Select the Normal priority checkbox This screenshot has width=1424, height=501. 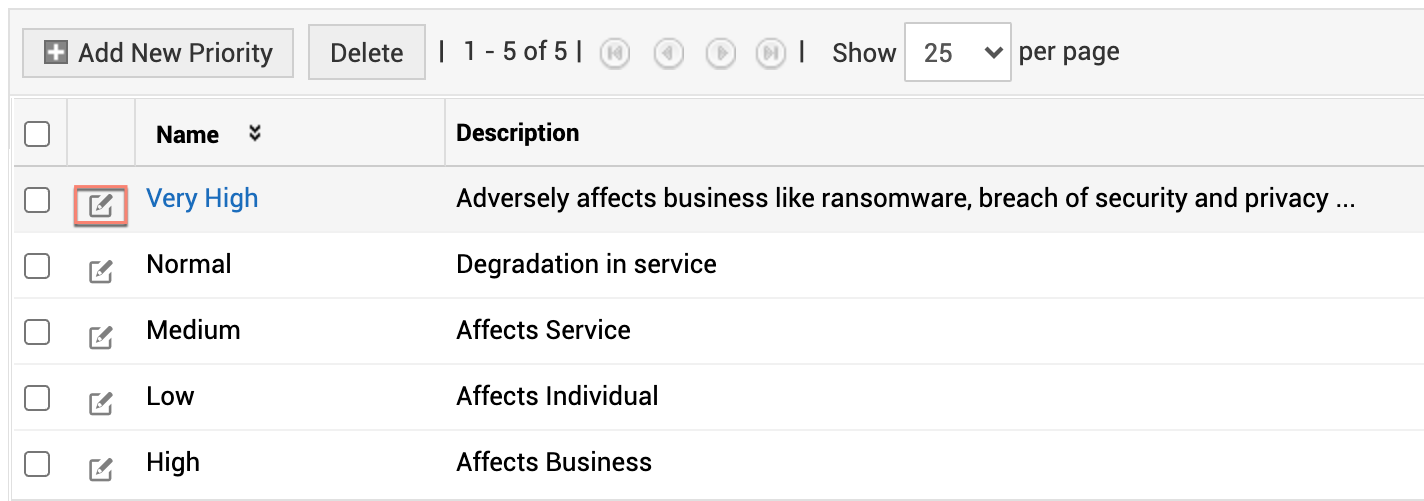pyautogui.click(x=37, y=265)
